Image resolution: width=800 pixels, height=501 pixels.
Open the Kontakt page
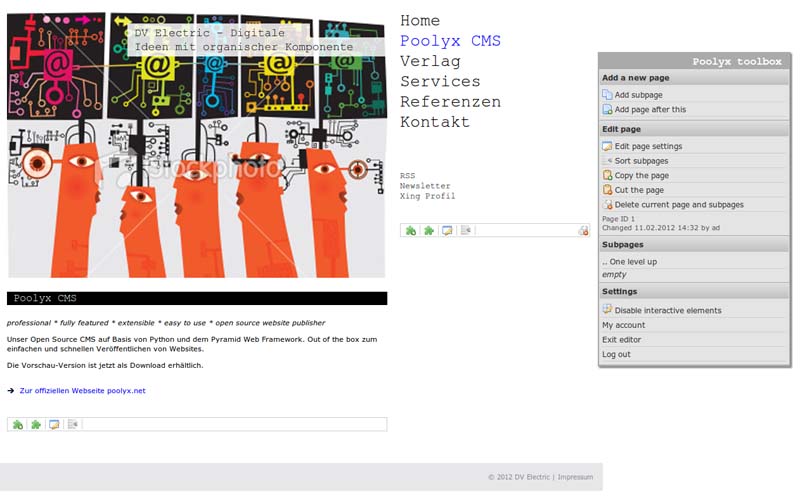[435, 122]
